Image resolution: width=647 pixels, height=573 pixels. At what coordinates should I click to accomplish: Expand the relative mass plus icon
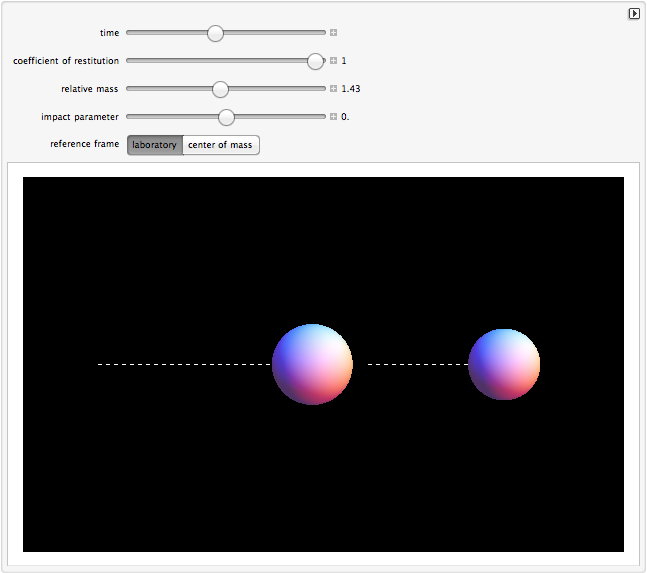point(333,89)
